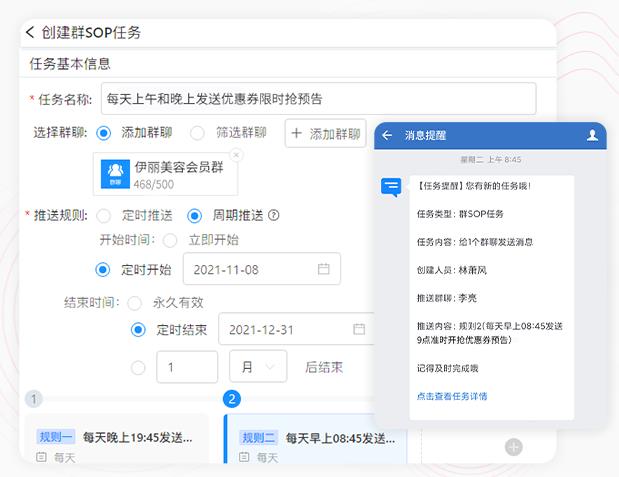Image resolution: width=619 pixels, height=477 pixels.
Task: Select step 2 circle marker
Action: point(232,399)
